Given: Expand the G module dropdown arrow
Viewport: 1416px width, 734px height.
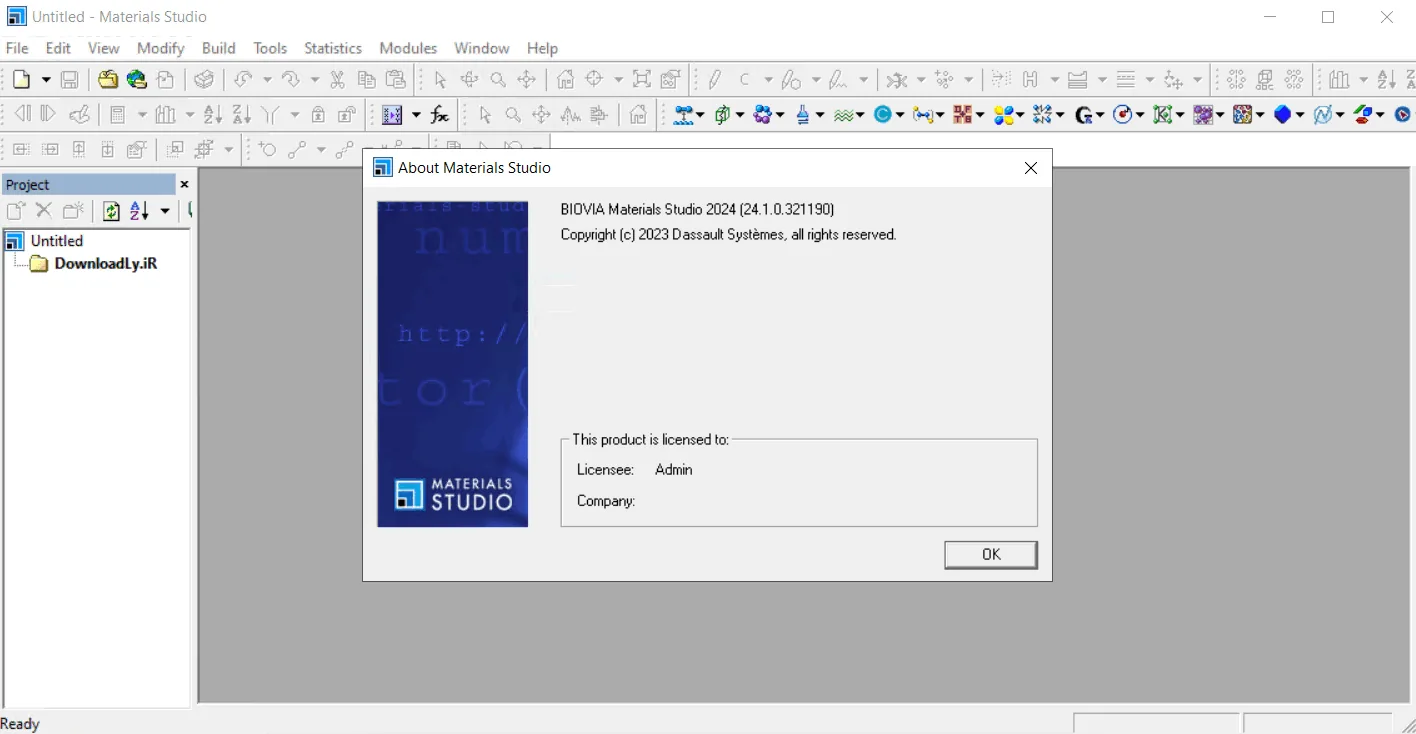Looking at the screenshot, I should (x=1100, y=115).
